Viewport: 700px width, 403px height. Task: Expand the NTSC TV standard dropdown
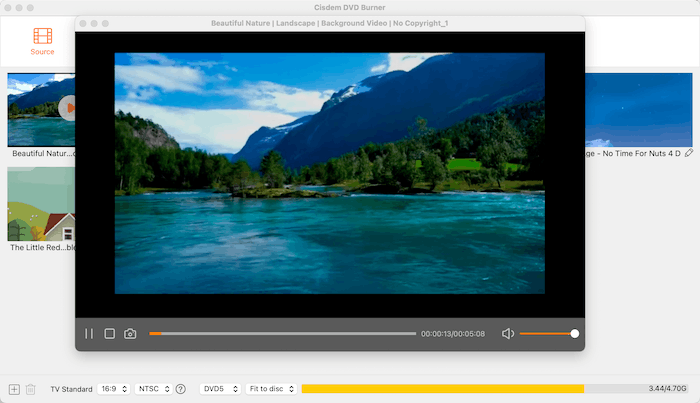[x=153, y=389]
